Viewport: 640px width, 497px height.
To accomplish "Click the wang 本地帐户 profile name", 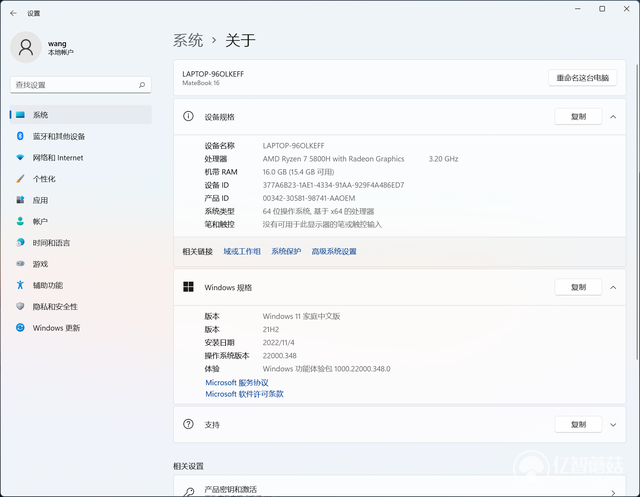I will 61,47.
